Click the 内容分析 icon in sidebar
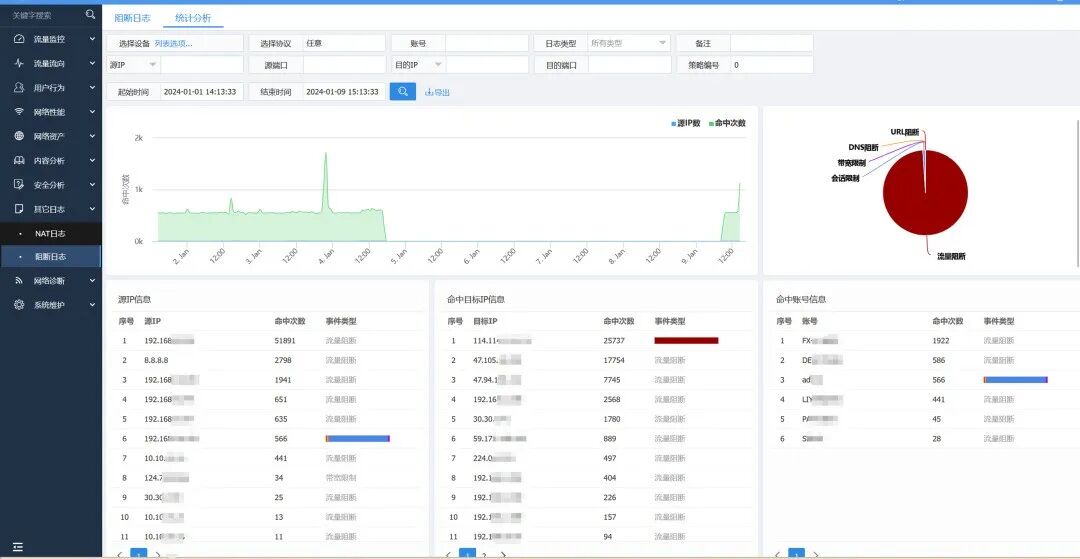Viewport: 1080px width, 559px height. (19, 160)
